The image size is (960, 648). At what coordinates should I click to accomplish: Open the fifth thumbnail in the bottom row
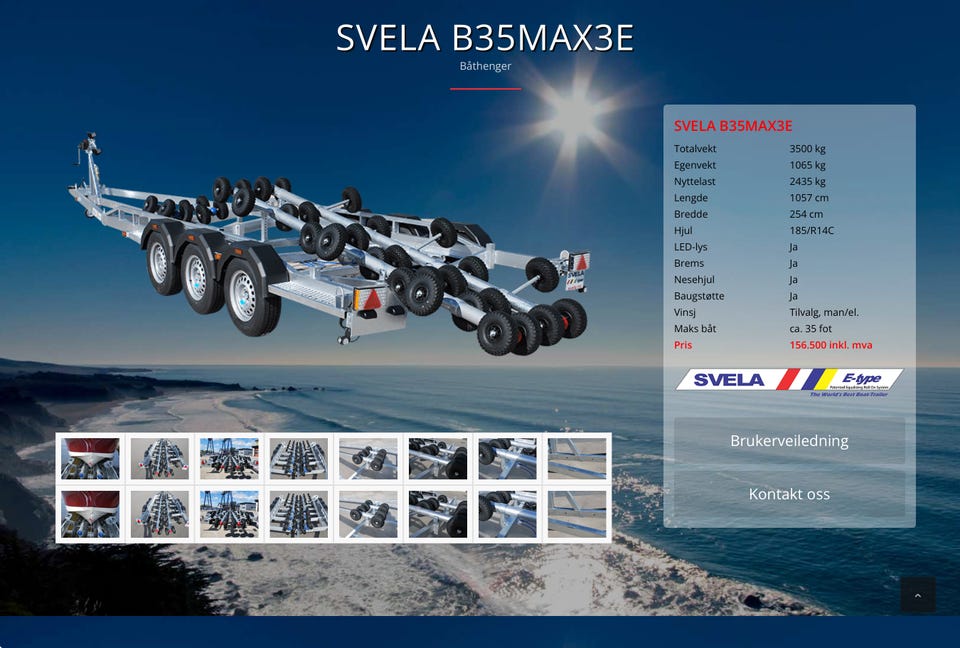click(x=368, y=514)
